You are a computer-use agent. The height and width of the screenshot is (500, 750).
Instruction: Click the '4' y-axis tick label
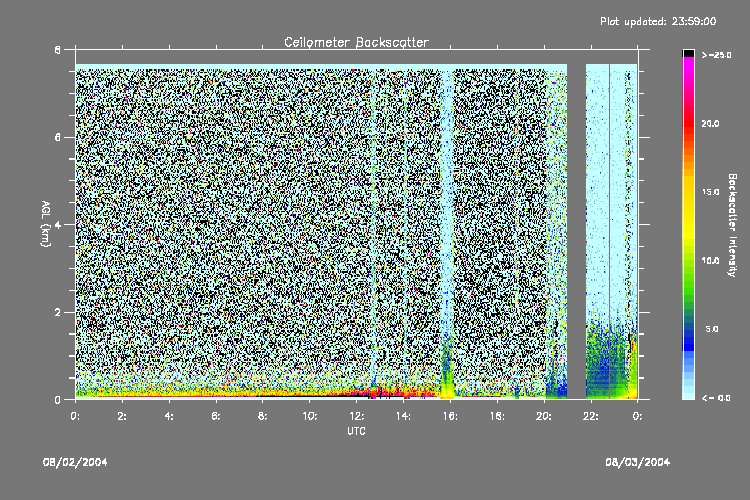point(58,225)
